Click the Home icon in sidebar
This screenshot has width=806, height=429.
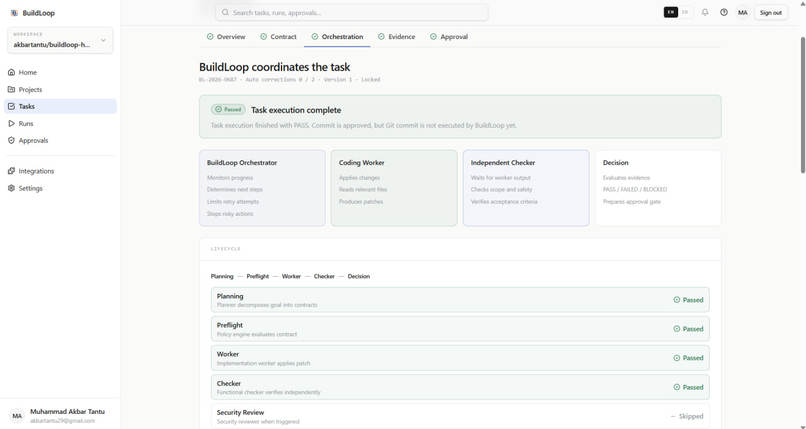[x=11, y=72]
